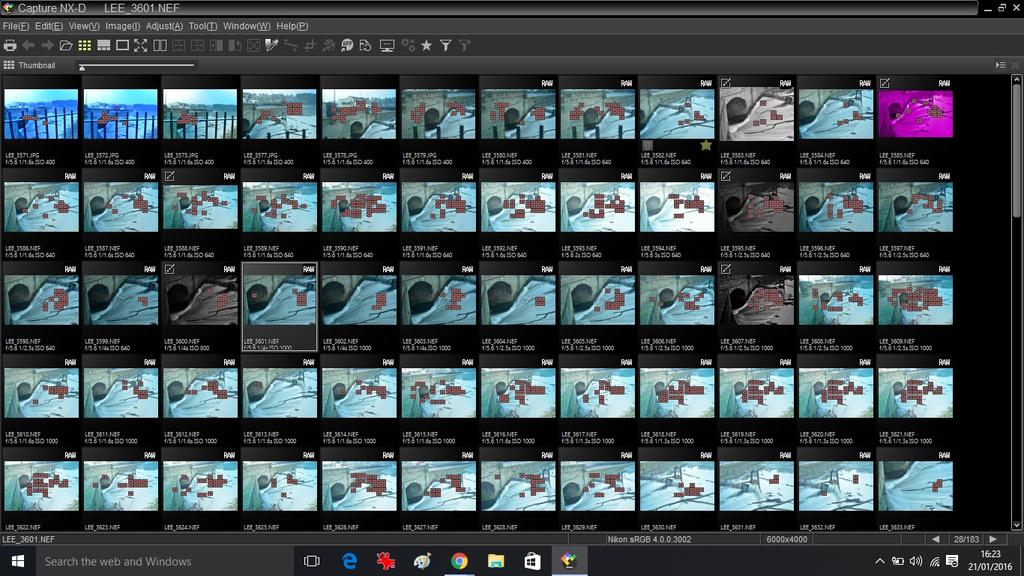The image size is (1024, 576).
Task: Select the white balance eyedropper tool
Action: click(x=271, y=45)
